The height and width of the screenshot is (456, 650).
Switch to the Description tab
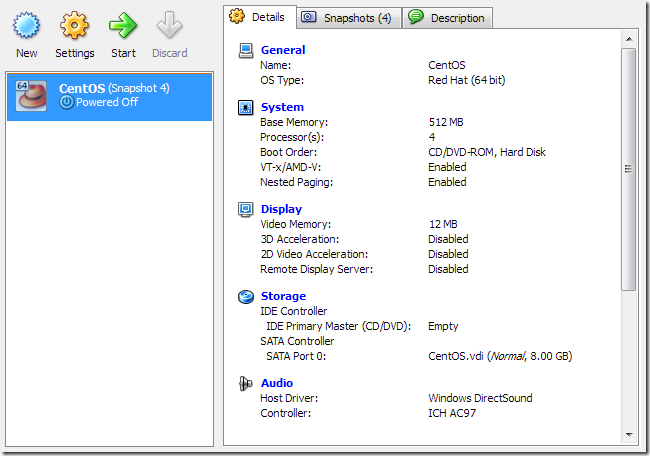448,18
